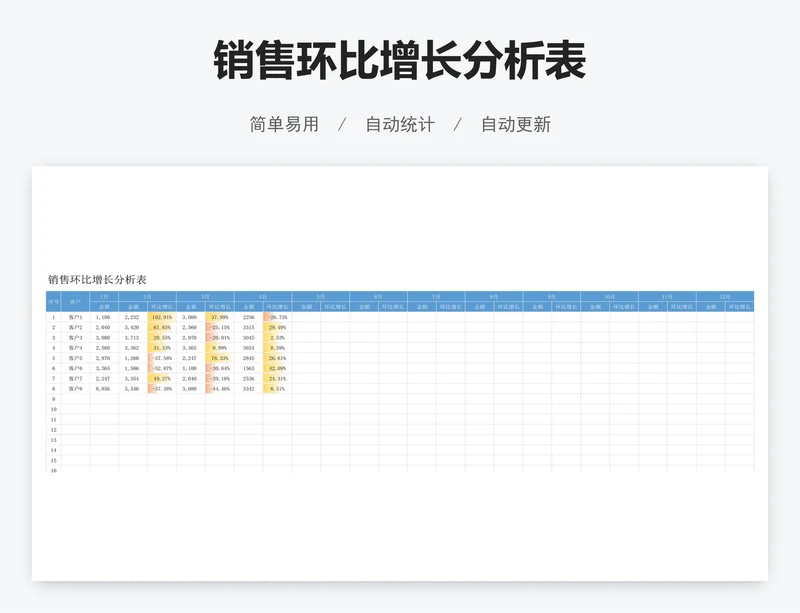The width and height of the screenshot is (800, 613).
Task: Select the 8.51% growth cell
Action: [x=278, y=388]
